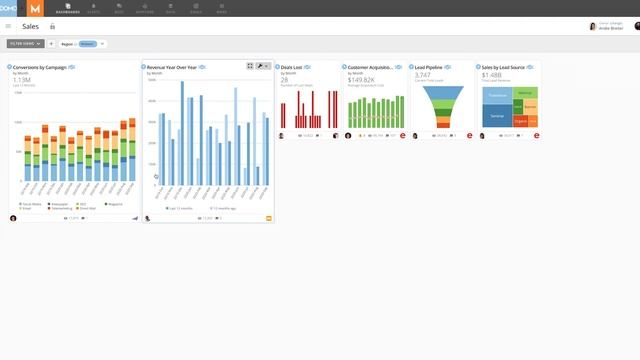
Task: Open Conversions by Campaign card title
Action: pos(40,67)
